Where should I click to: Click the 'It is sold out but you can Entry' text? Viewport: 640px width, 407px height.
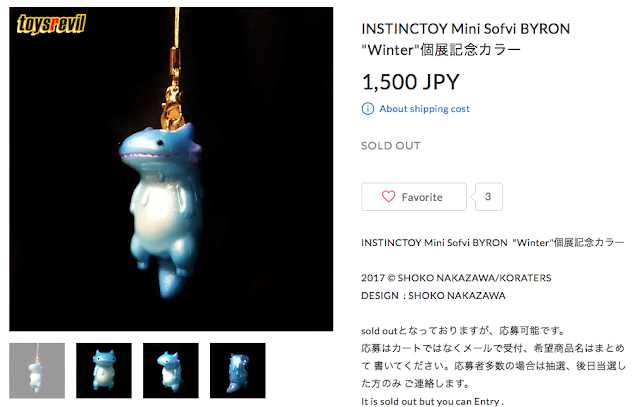(432, 401)
